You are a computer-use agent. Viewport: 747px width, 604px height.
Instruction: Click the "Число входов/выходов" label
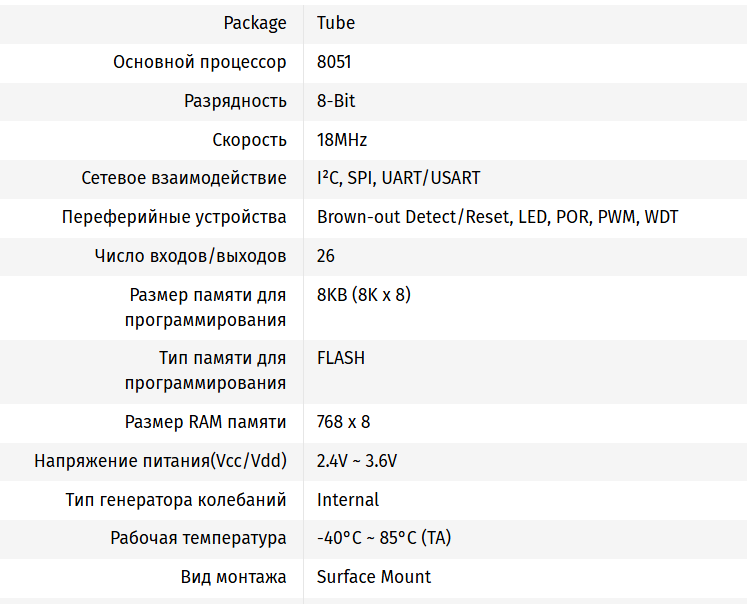click(x=190, y=256)
